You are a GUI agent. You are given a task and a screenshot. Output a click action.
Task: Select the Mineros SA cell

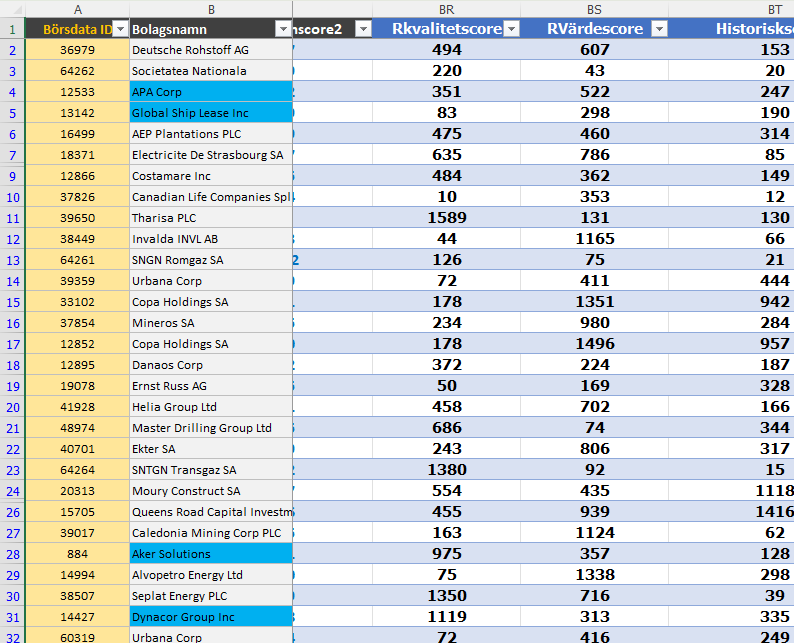click(211, 323)
